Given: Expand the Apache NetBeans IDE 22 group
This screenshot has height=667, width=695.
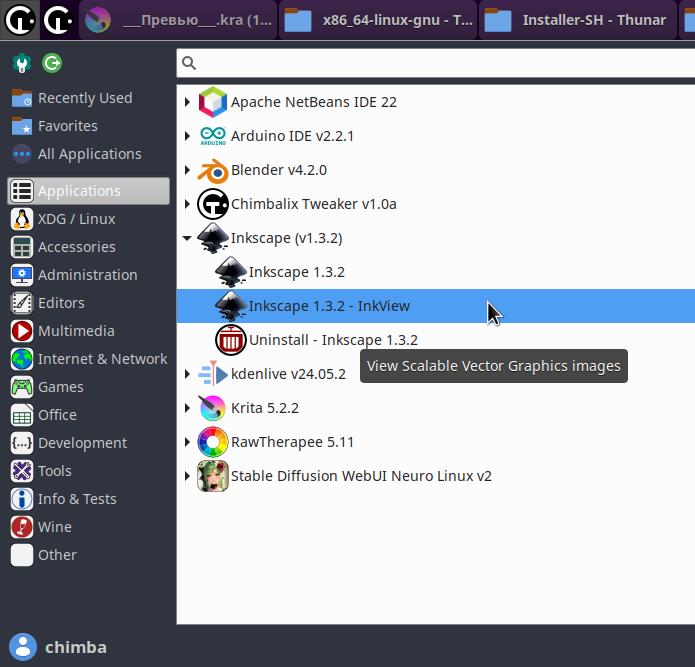Looking at the screenshot, I should 187,102.
